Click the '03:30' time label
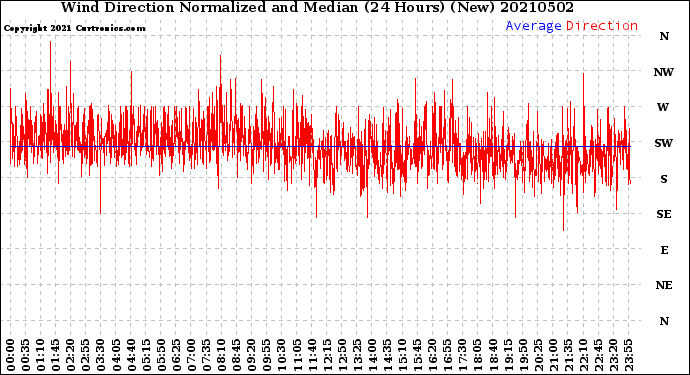690x375 pixels. click(x=101, y=355)
